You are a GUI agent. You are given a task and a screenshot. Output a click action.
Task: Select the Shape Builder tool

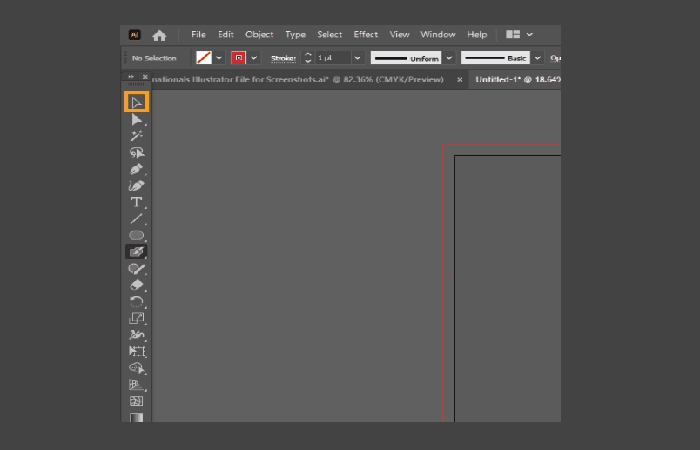coord(137,368)
